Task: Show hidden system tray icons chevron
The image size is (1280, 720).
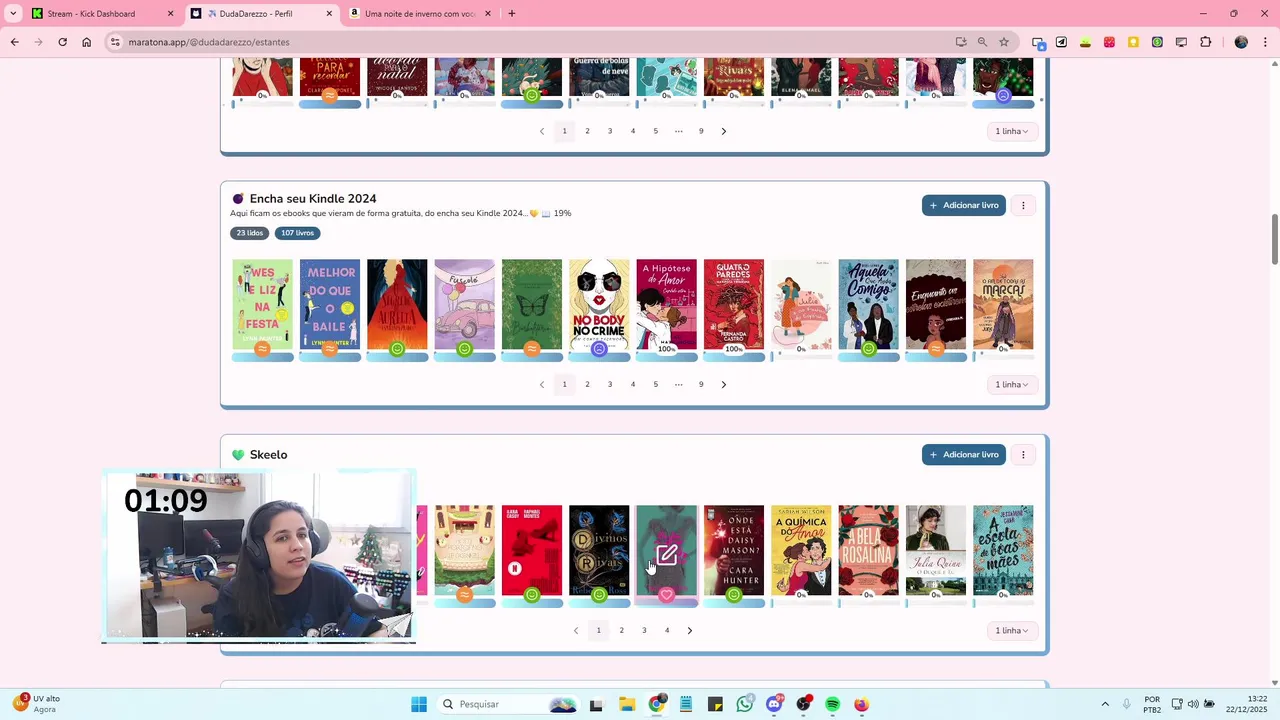Action: [1105, 704]
